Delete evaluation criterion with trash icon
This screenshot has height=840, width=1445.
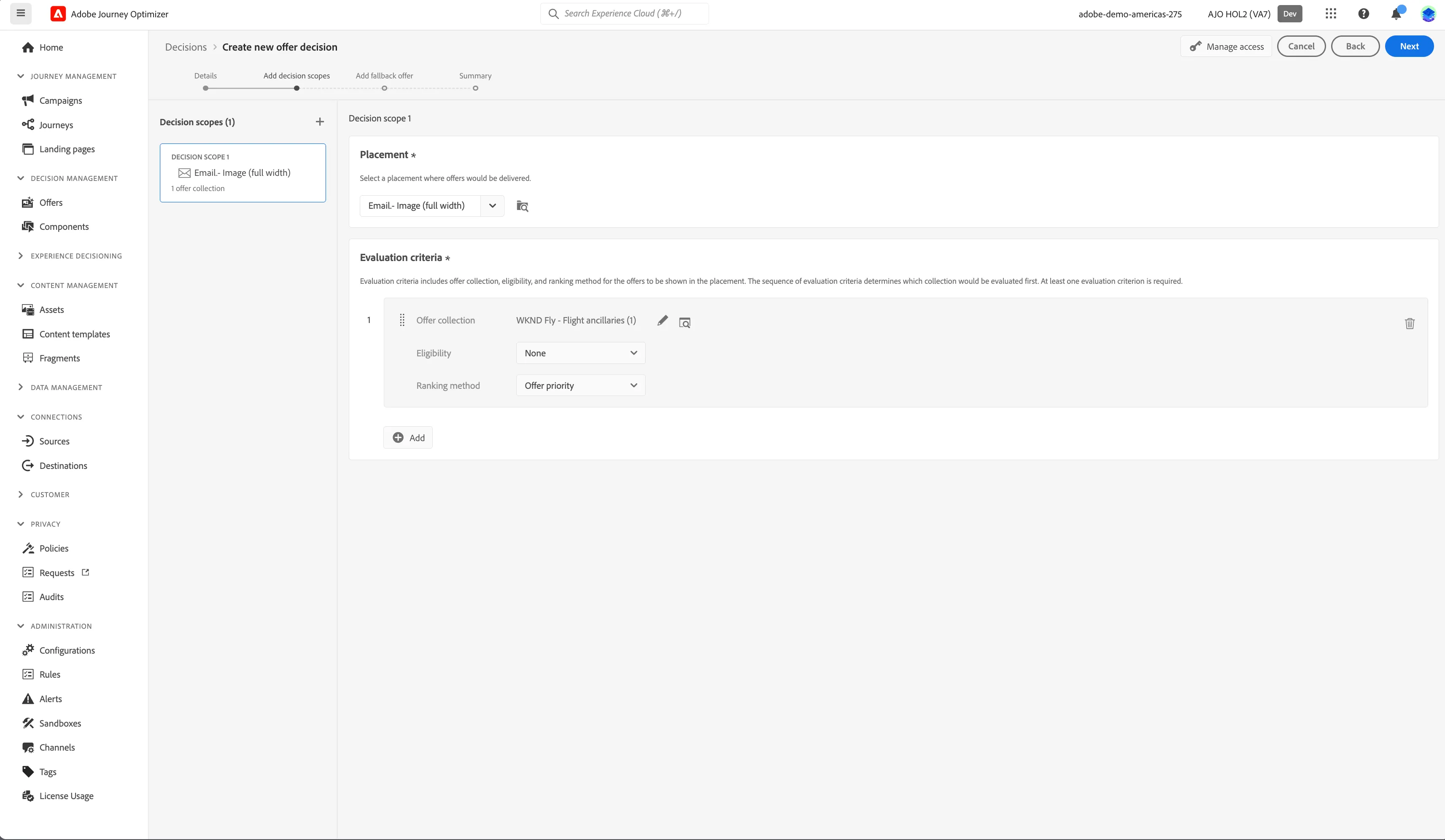tap(1410, 323)
